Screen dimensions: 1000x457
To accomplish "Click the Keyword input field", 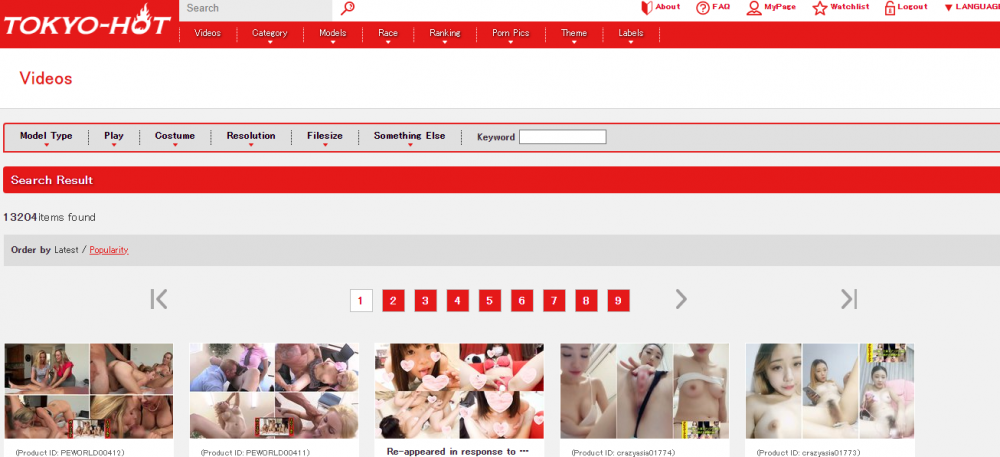I will (562, 137).
